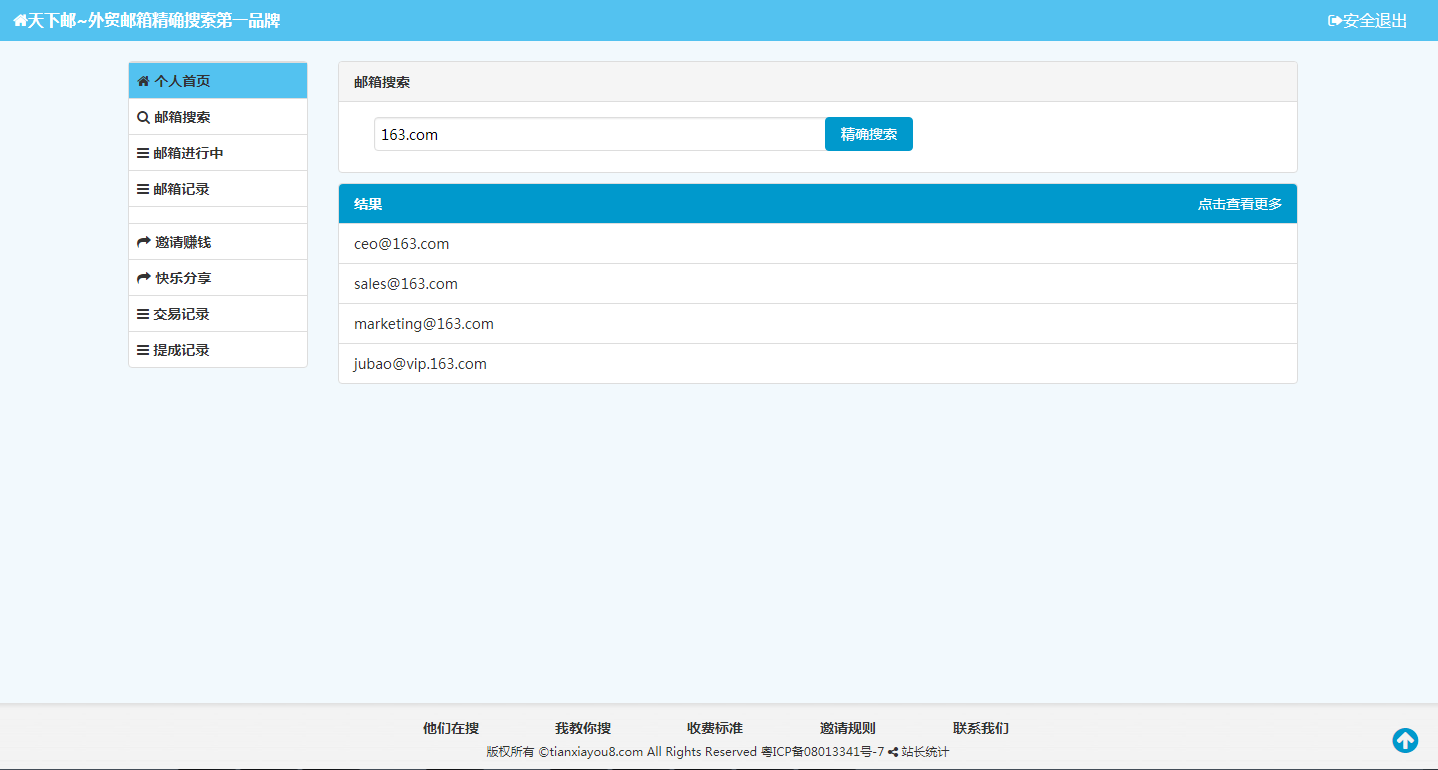Open 我教你搜 footer link
Screen dimensions: 1438x770
[x=583, y=728]
